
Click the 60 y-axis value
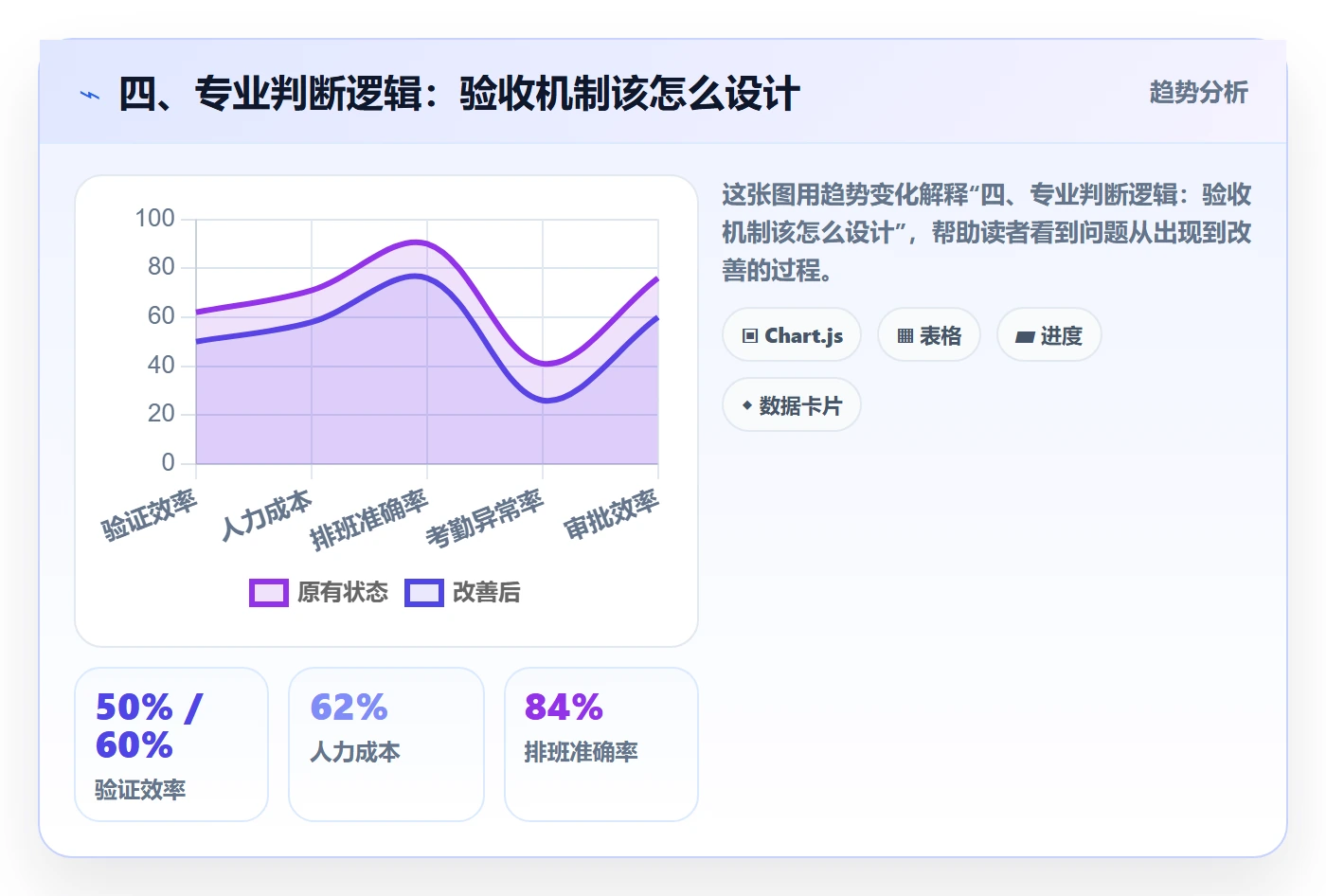[x=161, y=316]
